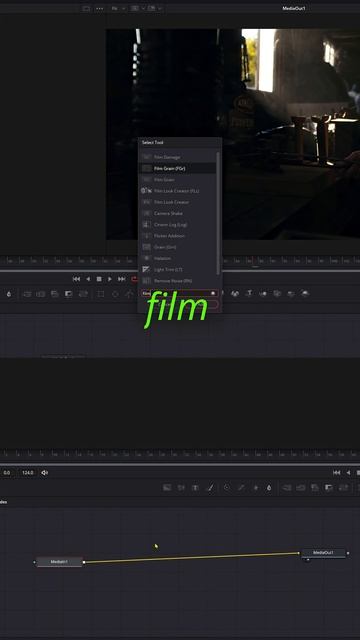Add Polygon mask from upper toolbar

(129, 294)
